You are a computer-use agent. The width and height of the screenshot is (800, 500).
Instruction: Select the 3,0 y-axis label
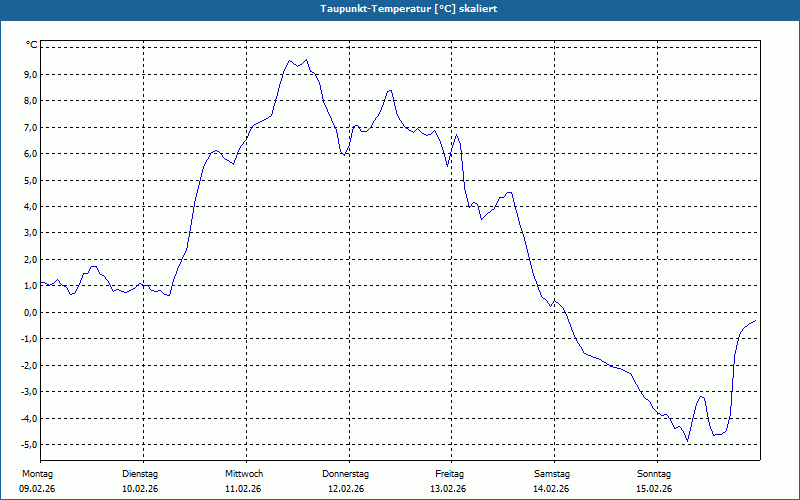31,233
